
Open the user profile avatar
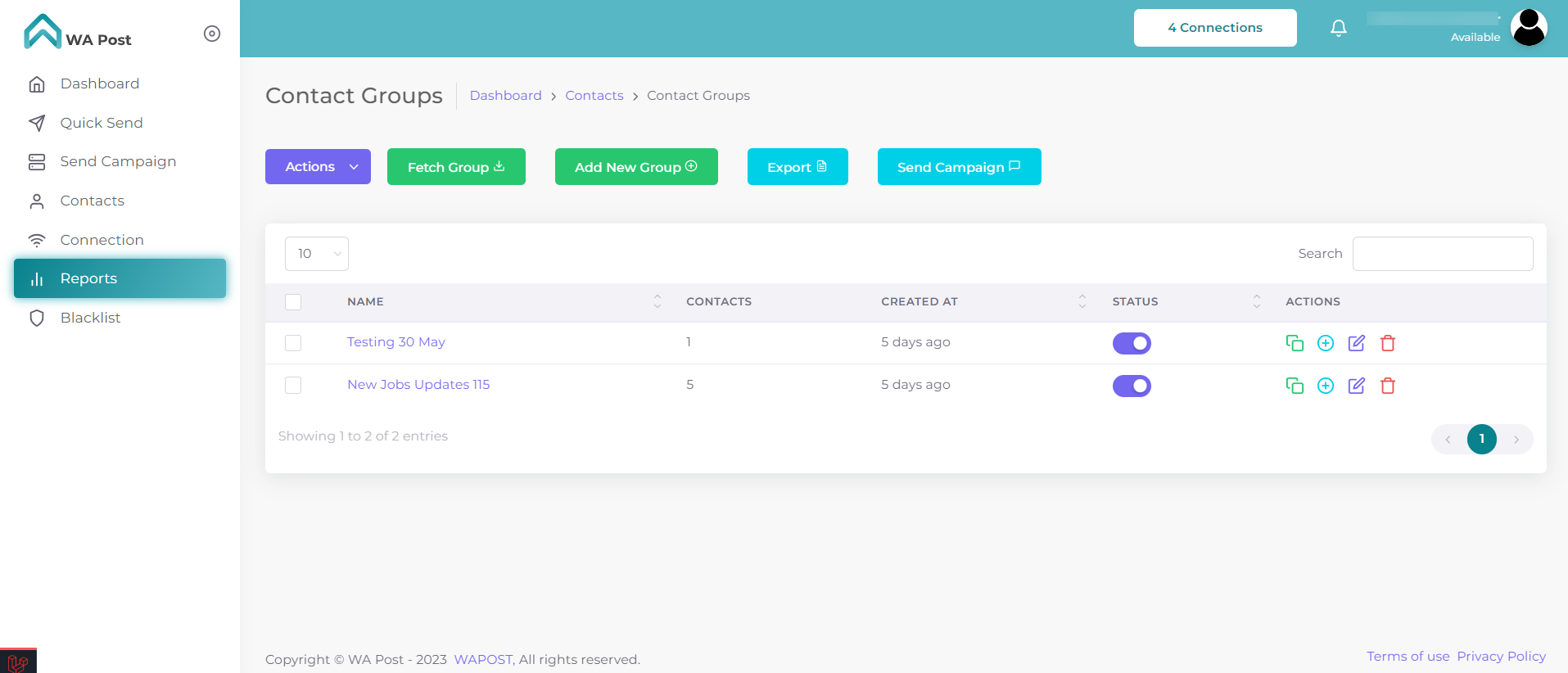(1528, 28)
